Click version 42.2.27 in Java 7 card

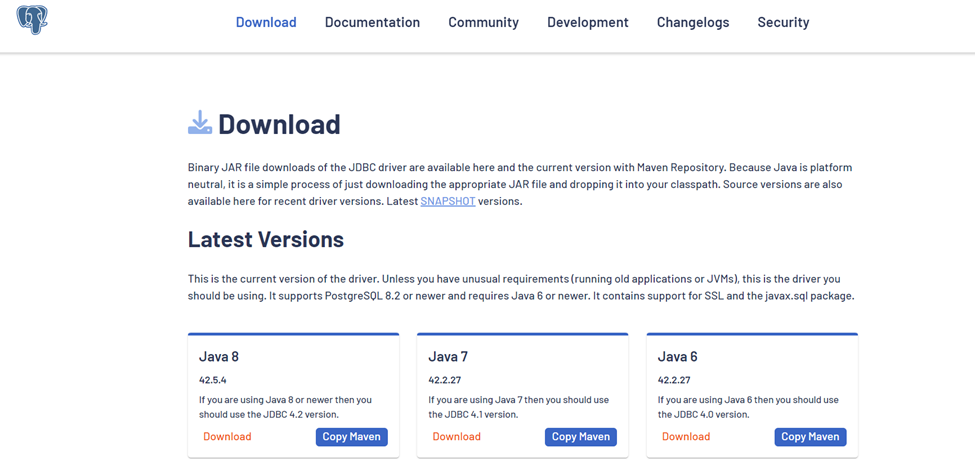coord(445,380)
